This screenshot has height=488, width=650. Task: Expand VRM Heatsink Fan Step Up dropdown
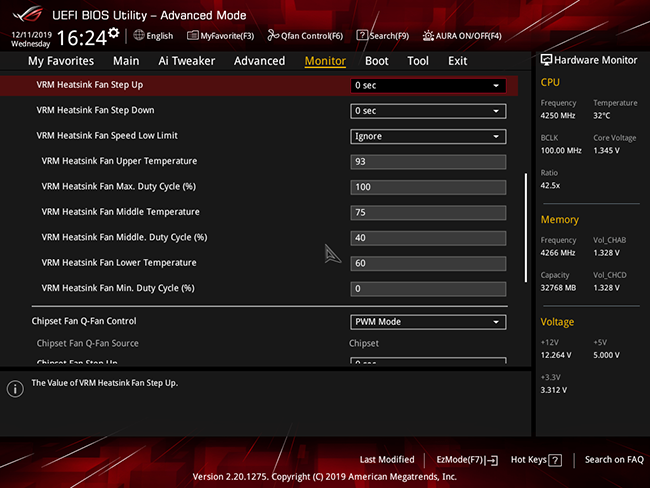(x=428, y=86)
